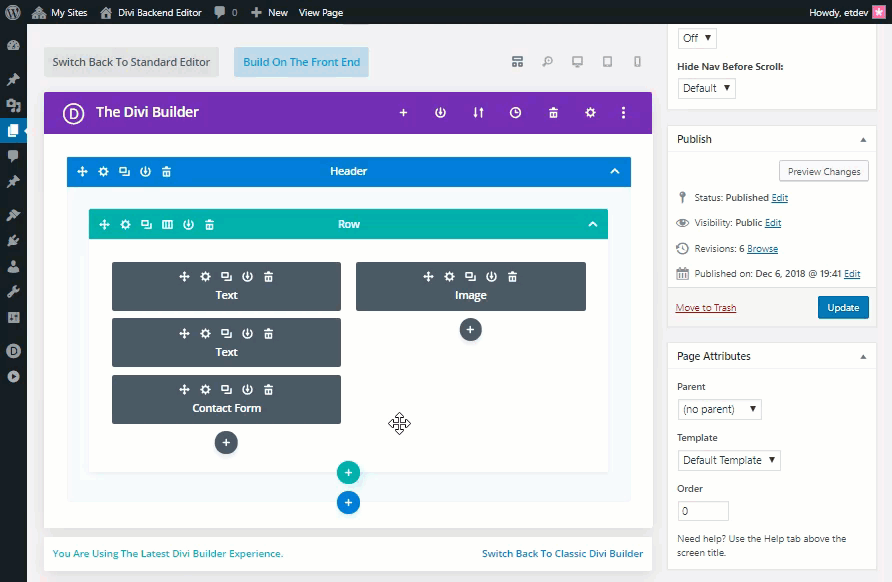Duplicate the Row
Screen dimensions: 892x582
(146, 225)
